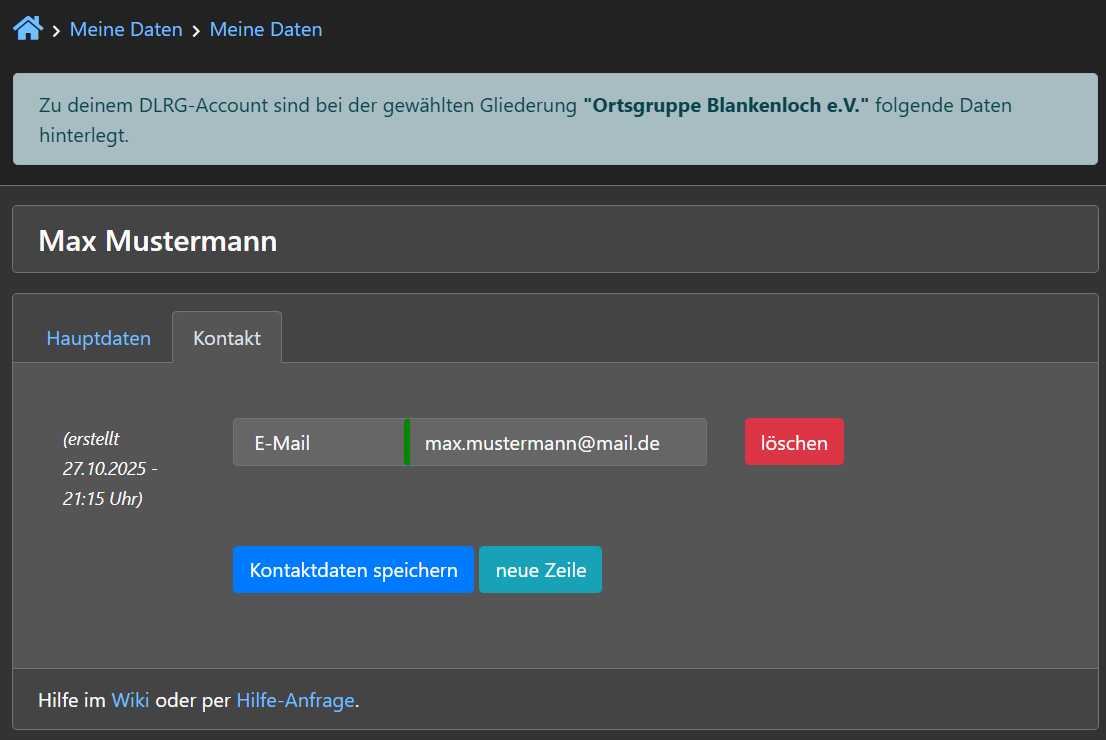
Task: Click the chevron between the Meine Daten breadcrumbs
Action: (196, 31)
